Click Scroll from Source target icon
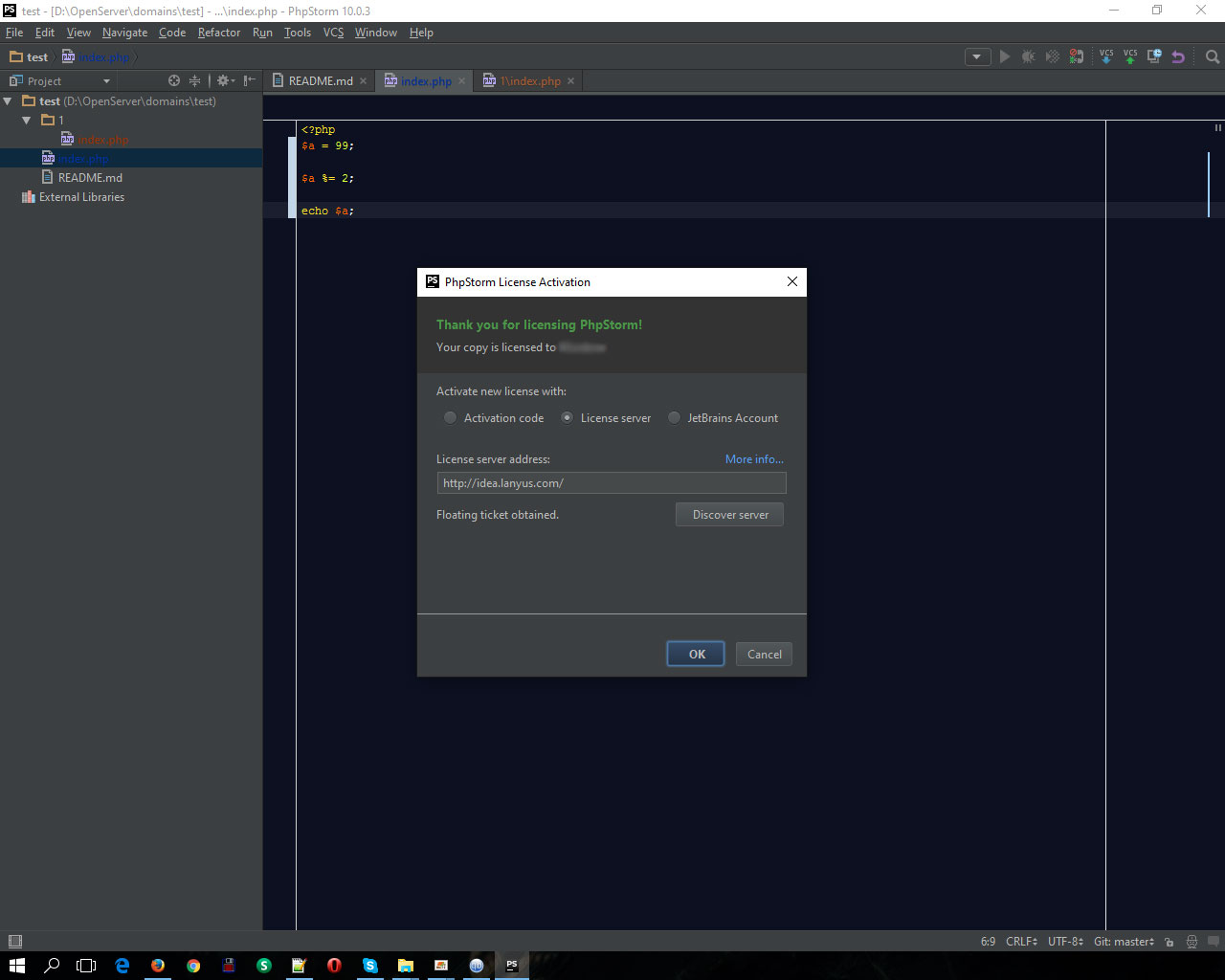Image resolution: width=1225 pixels, height=980 pixels. [174, 81]
